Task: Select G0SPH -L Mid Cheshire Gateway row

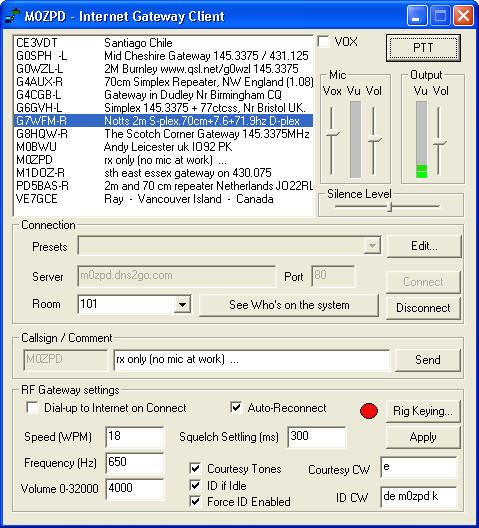Action: 164,56
